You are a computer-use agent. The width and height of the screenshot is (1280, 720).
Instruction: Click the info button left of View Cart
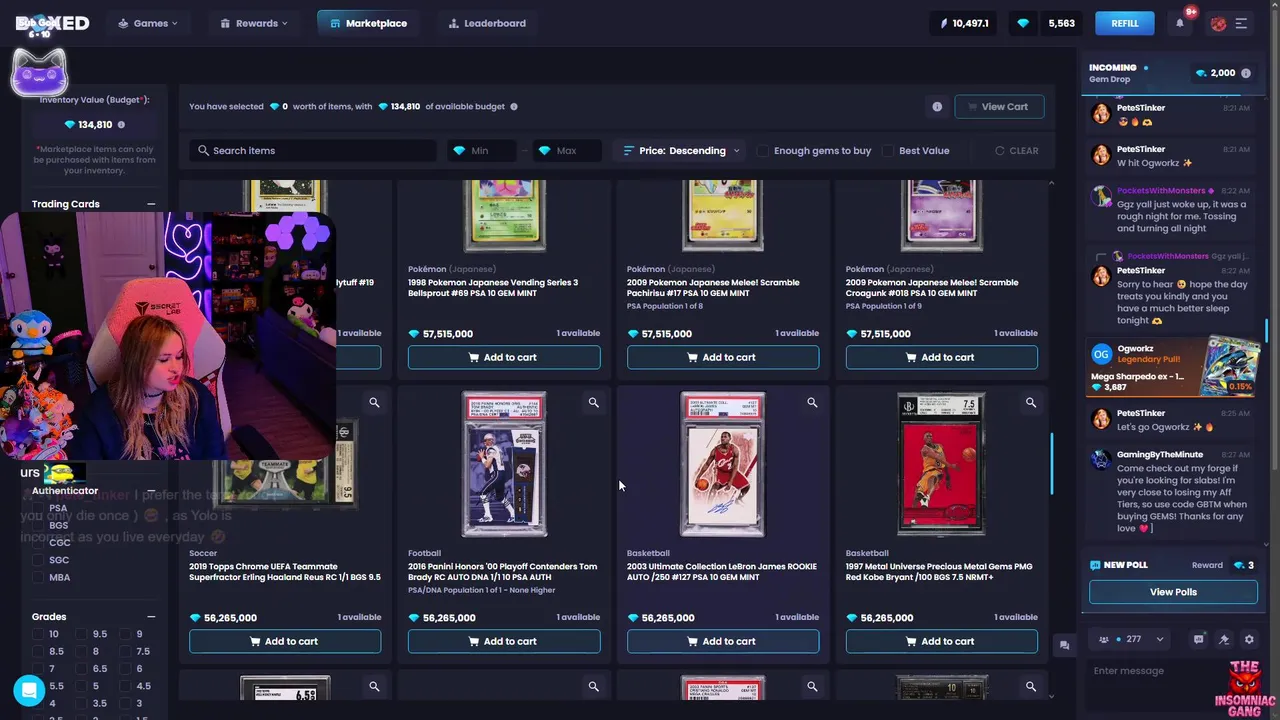(937, 107)
